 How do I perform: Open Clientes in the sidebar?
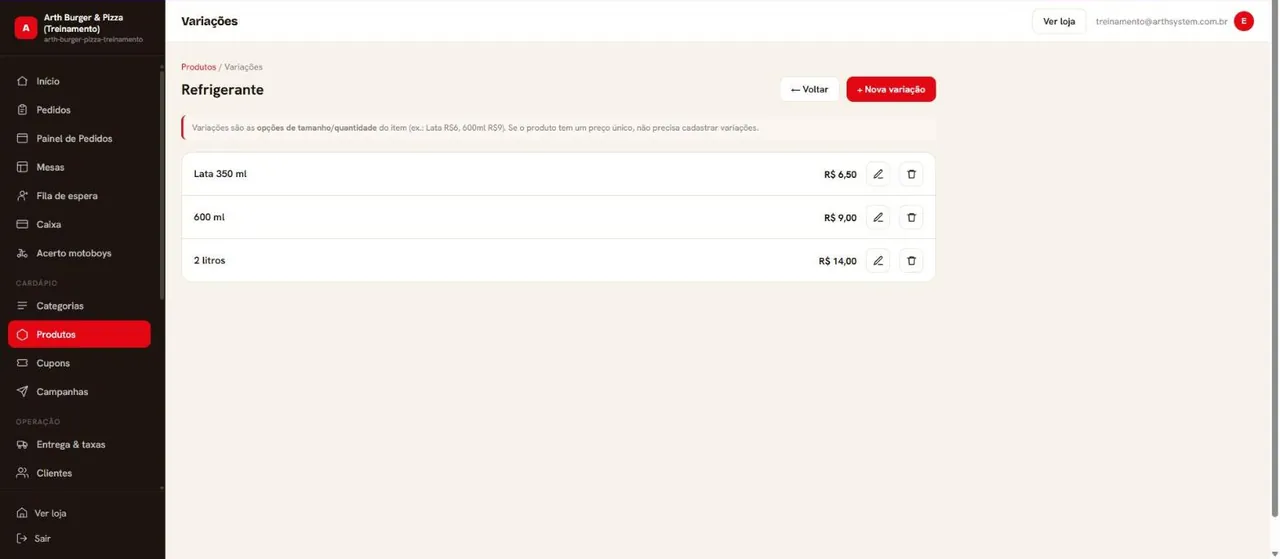[79, 473]
